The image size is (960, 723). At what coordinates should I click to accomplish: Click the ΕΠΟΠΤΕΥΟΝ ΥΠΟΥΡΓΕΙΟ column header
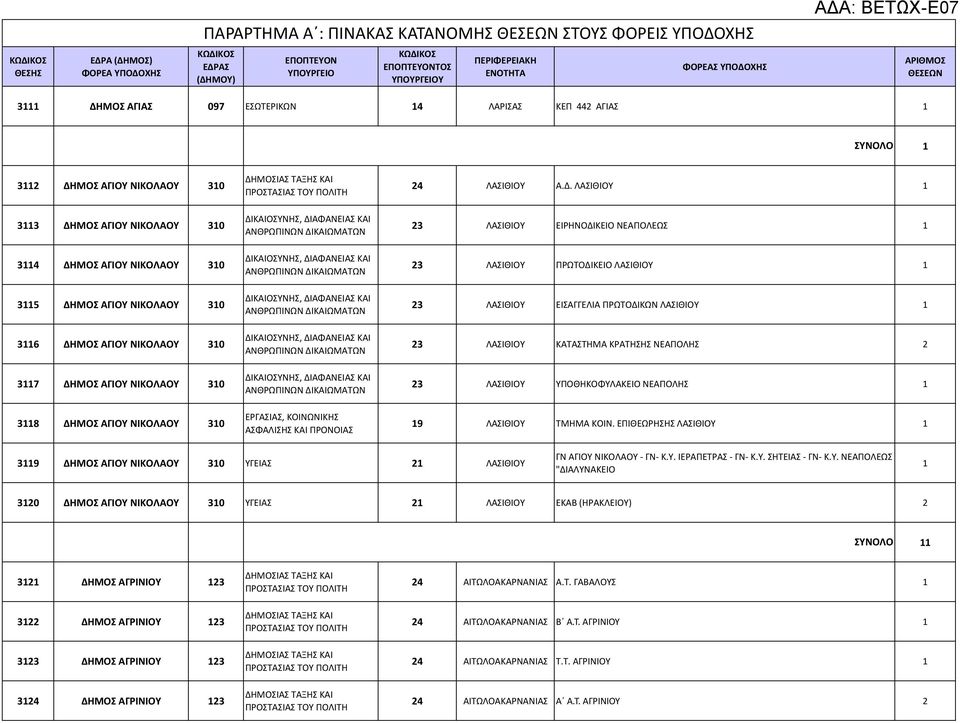click(310, 67)
